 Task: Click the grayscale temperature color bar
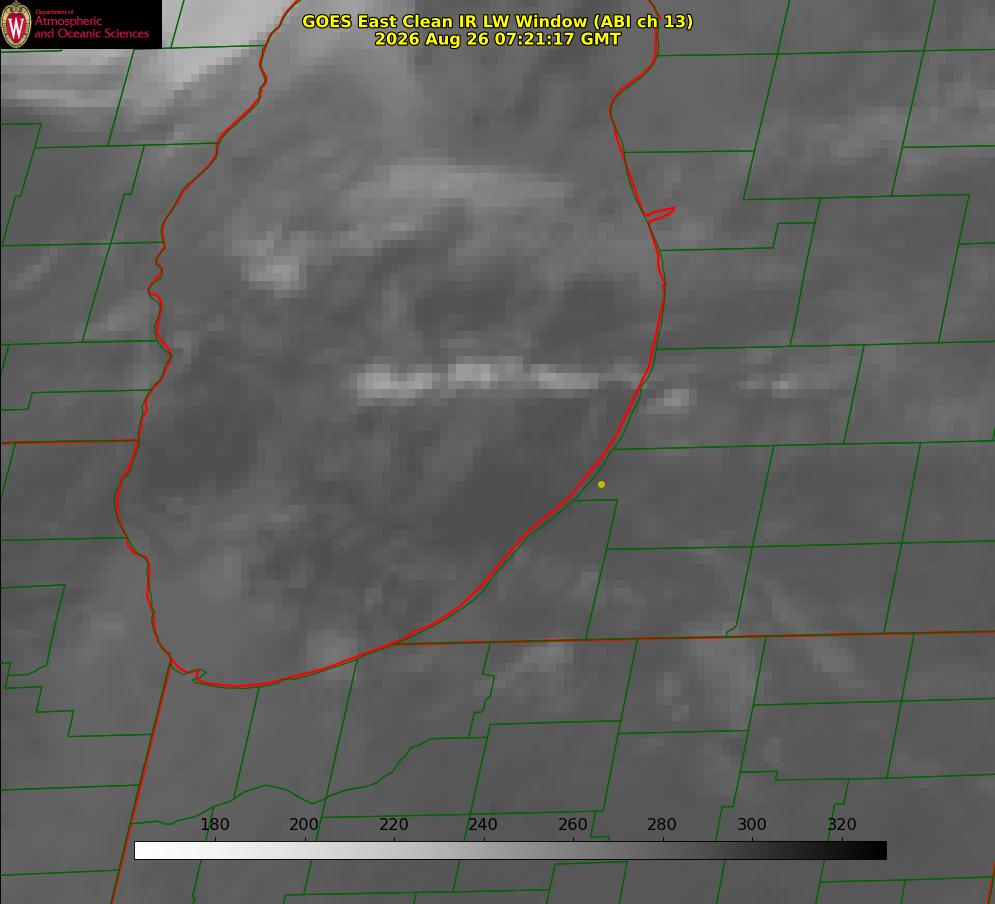point(510,850)
